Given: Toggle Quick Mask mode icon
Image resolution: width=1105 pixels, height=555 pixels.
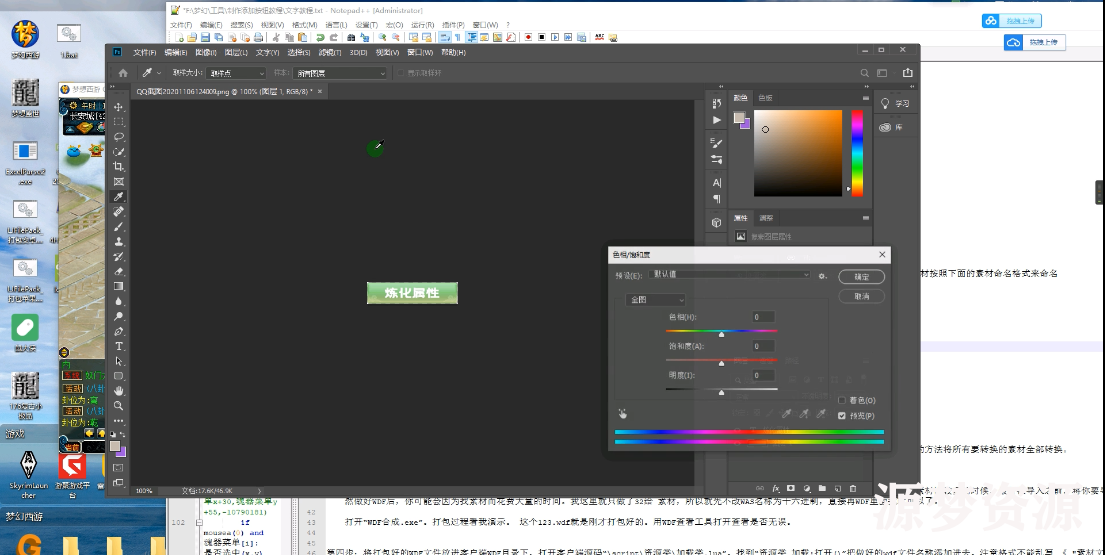Looking at the screenshot, I should (x=118, y=468).
